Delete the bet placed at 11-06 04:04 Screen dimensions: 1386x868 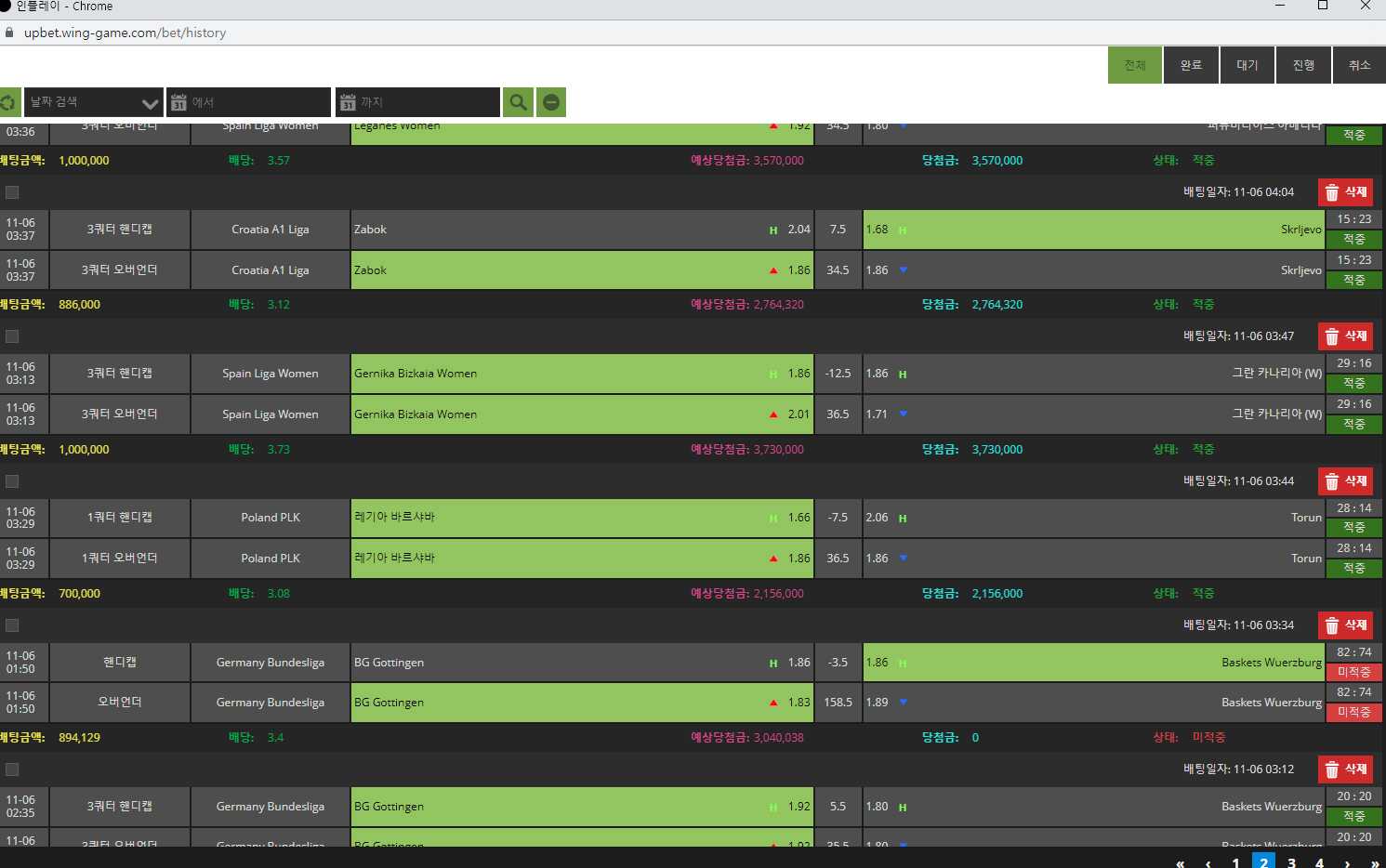click(x=1345, y=192)
